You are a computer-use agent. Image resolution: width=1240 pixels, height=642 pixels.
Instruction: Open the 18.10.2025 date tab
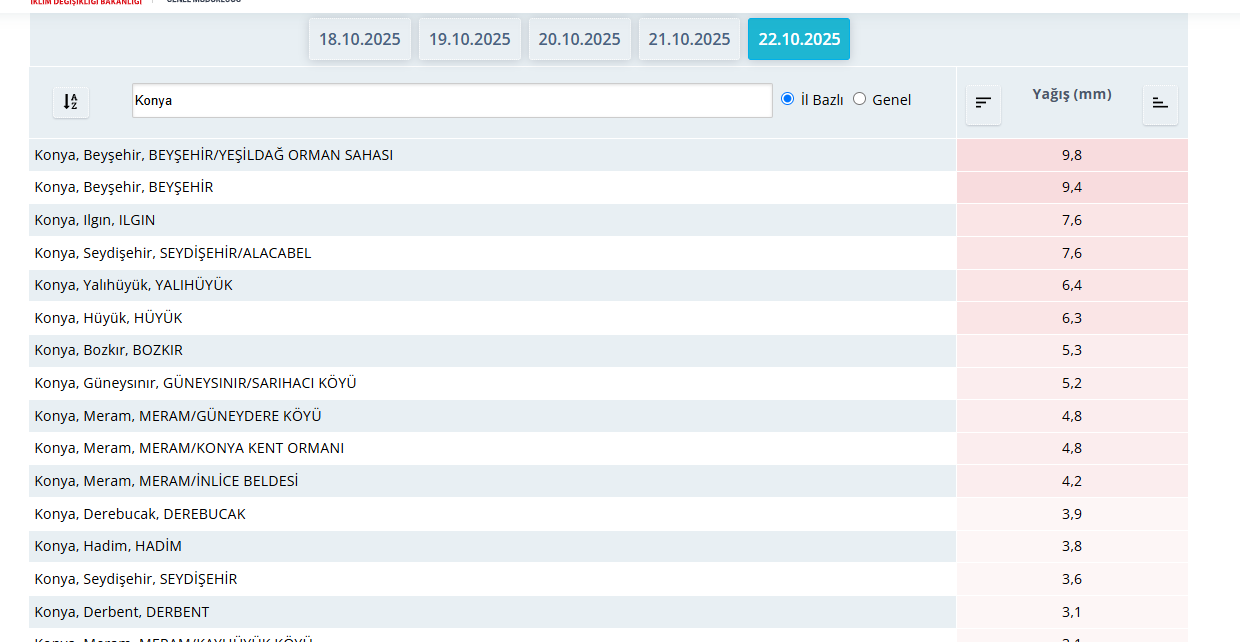(x=360, y=39)
